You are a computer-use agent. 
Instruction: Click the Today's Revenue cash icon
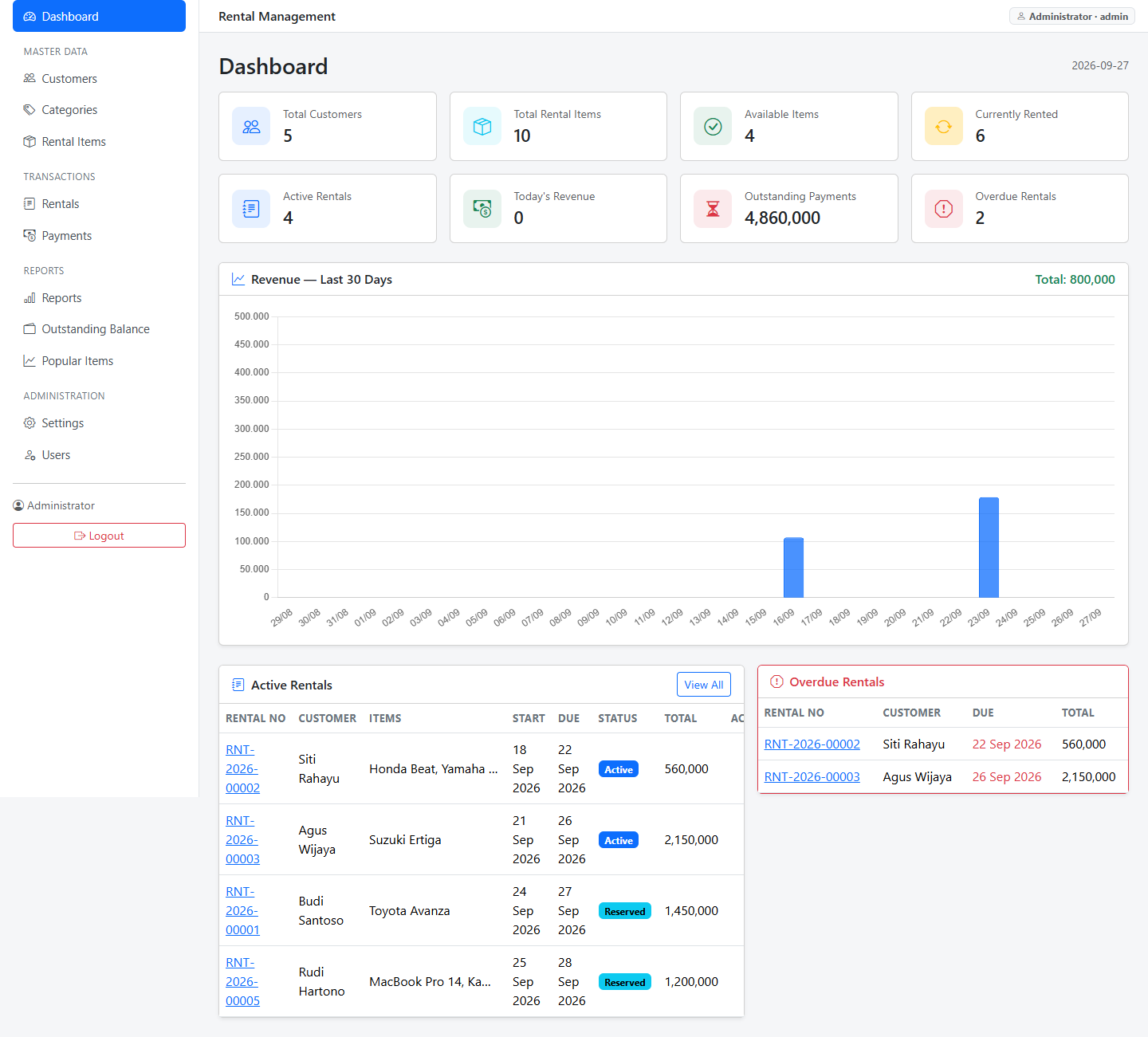coord(482,208)
